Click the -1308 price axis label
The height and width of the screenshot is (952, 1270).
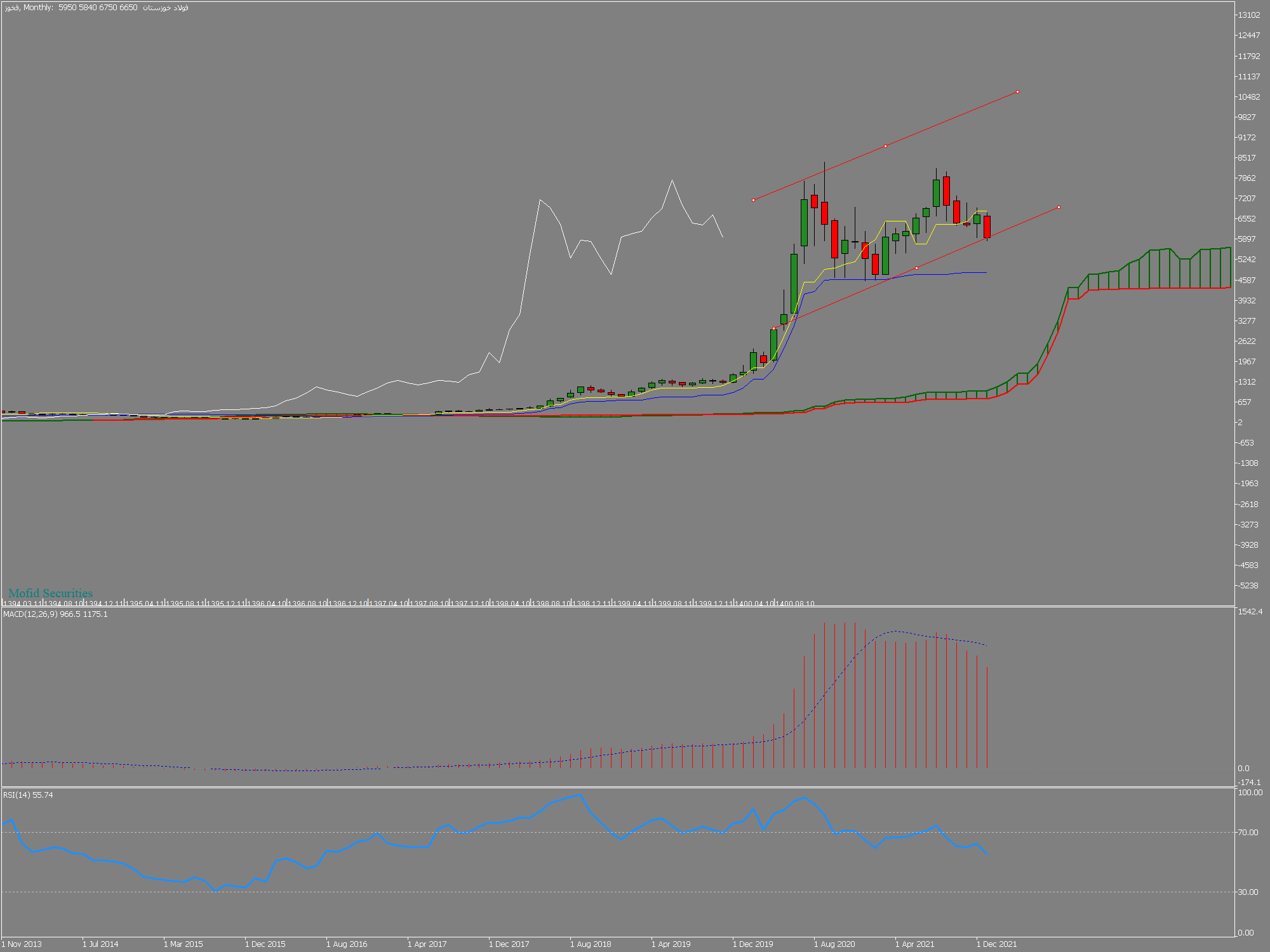[1248, 463]
